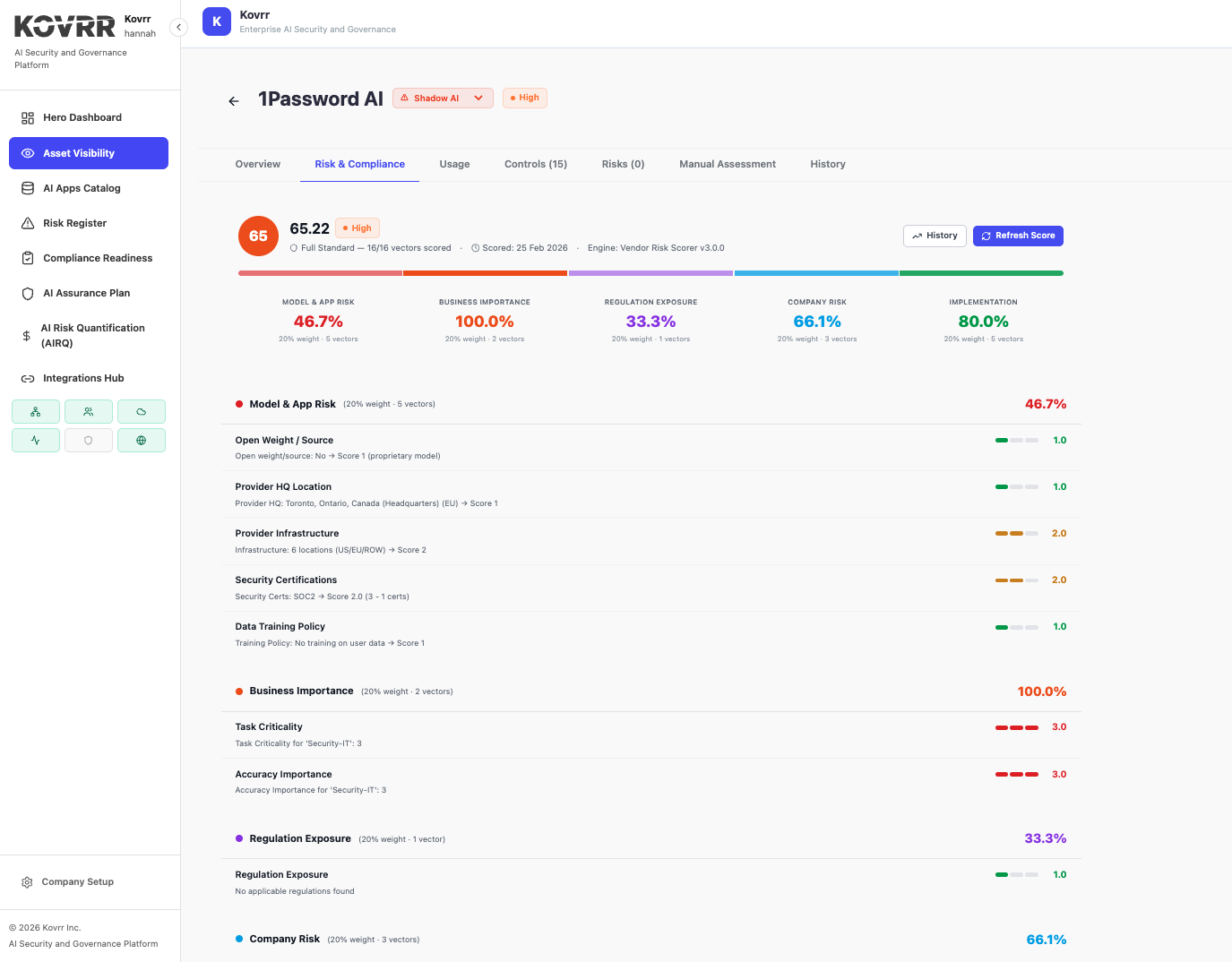Click the Task Criticality row
The height and width of the screenshot is (962, 1232).
(650, 734)
